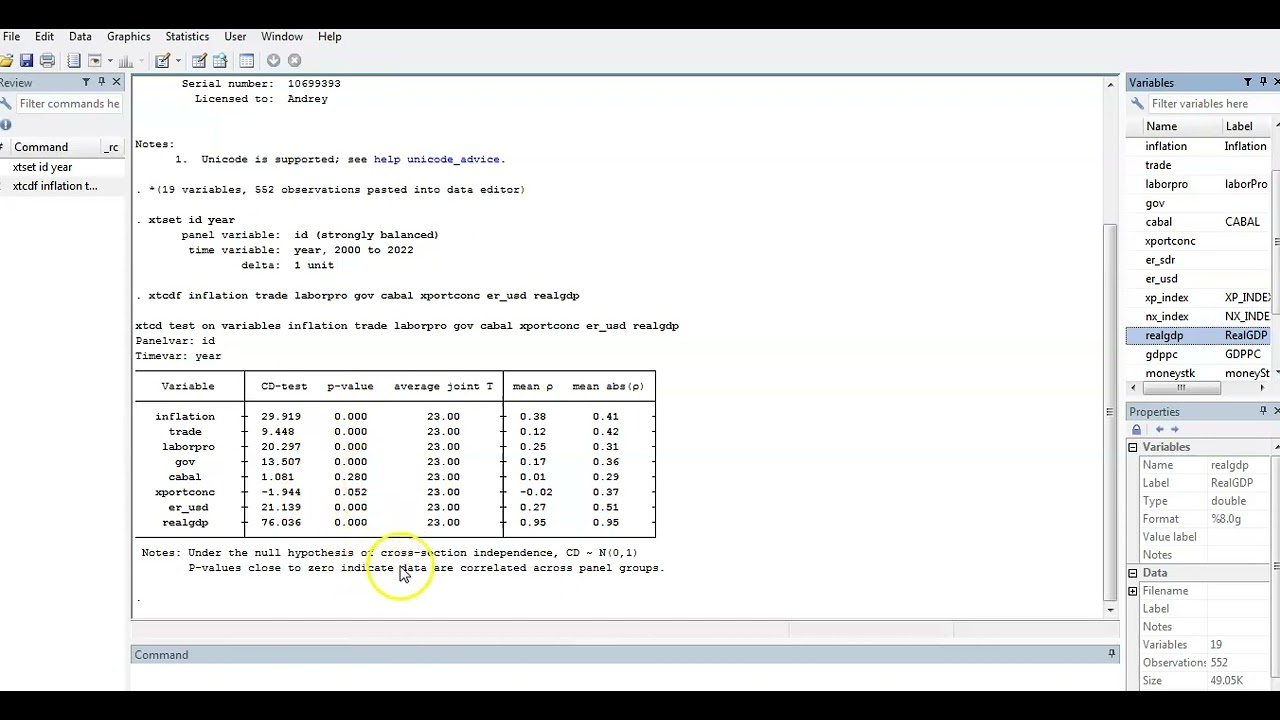
Task: Click inside the Command input area
Action: click(625, 677)
